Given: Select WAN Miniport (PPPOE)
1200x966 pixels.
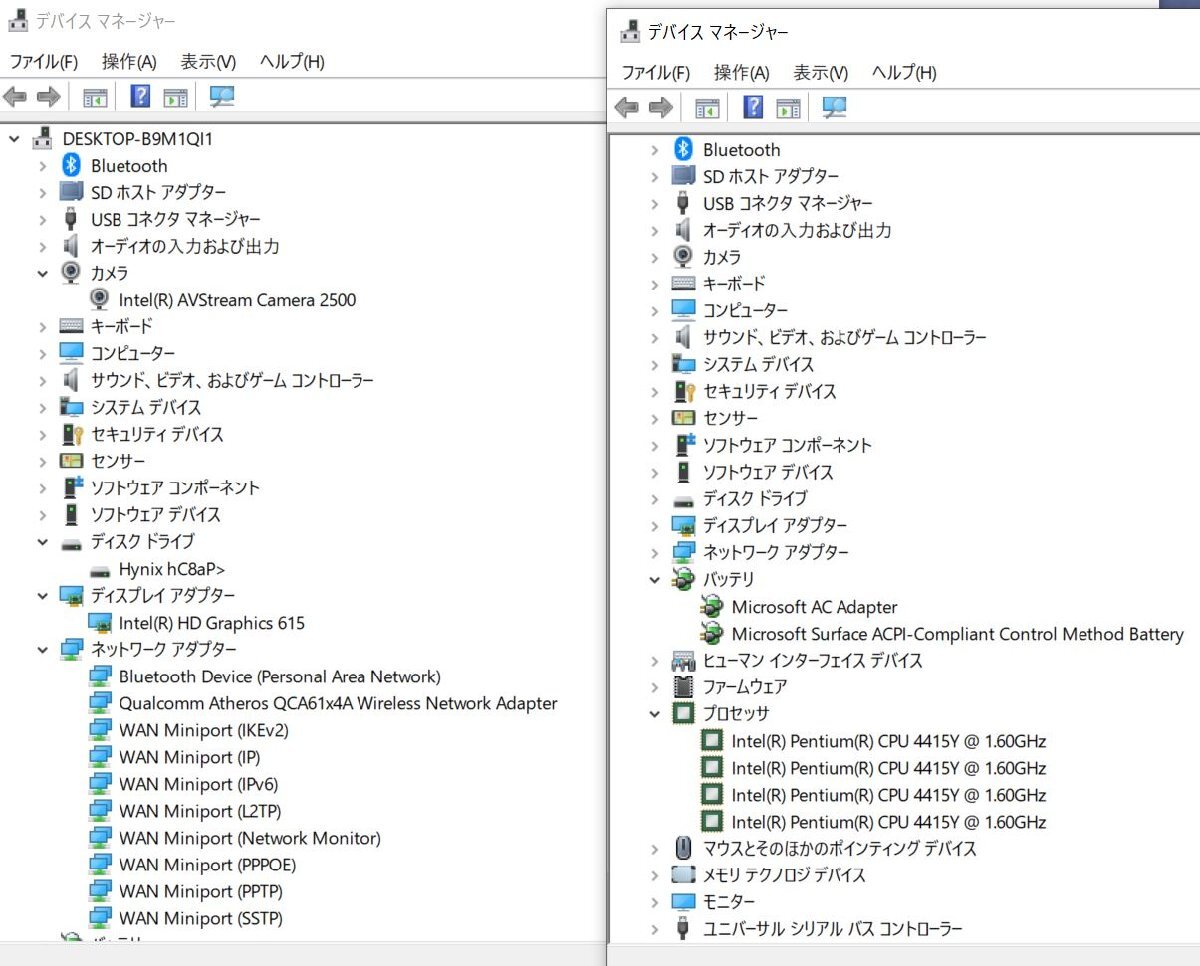Looking at the screenshot, I should tap(207, 865).
